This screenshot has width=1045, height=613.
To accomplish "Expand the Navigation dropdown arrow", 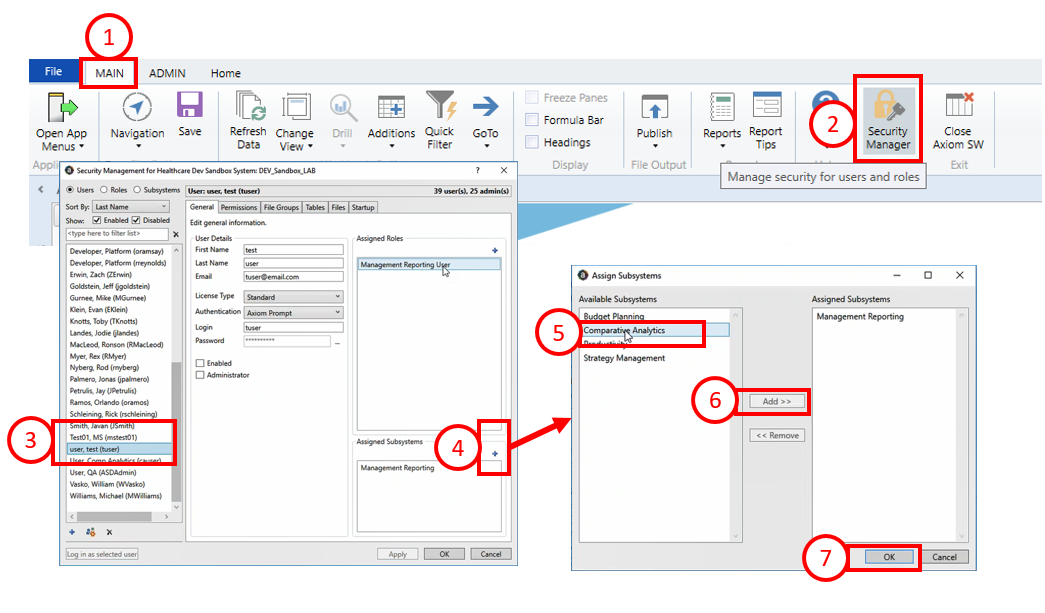I will [138, 146].
